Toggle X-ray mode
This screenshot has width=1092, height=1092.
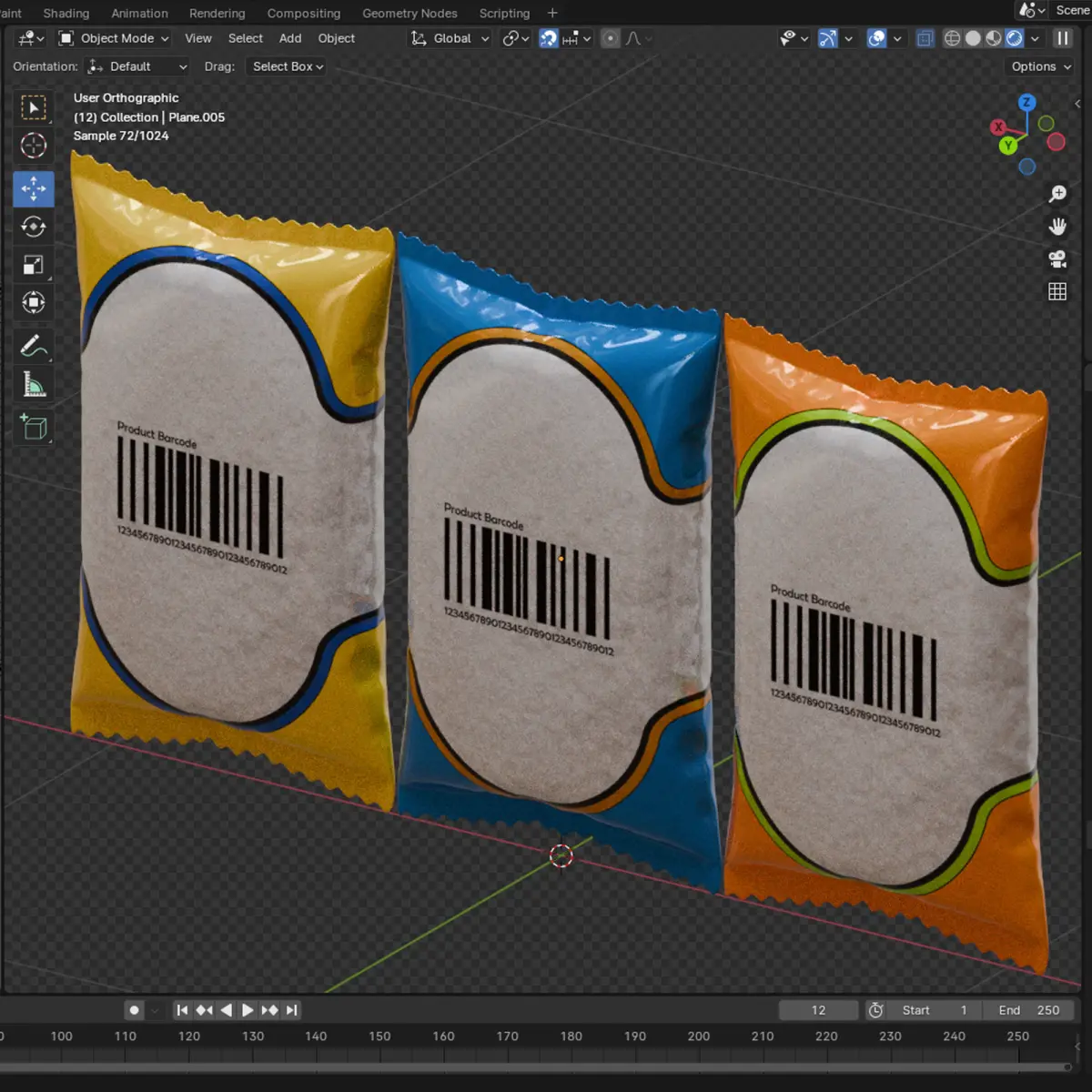pyautogui.click(x=925, y=38)
